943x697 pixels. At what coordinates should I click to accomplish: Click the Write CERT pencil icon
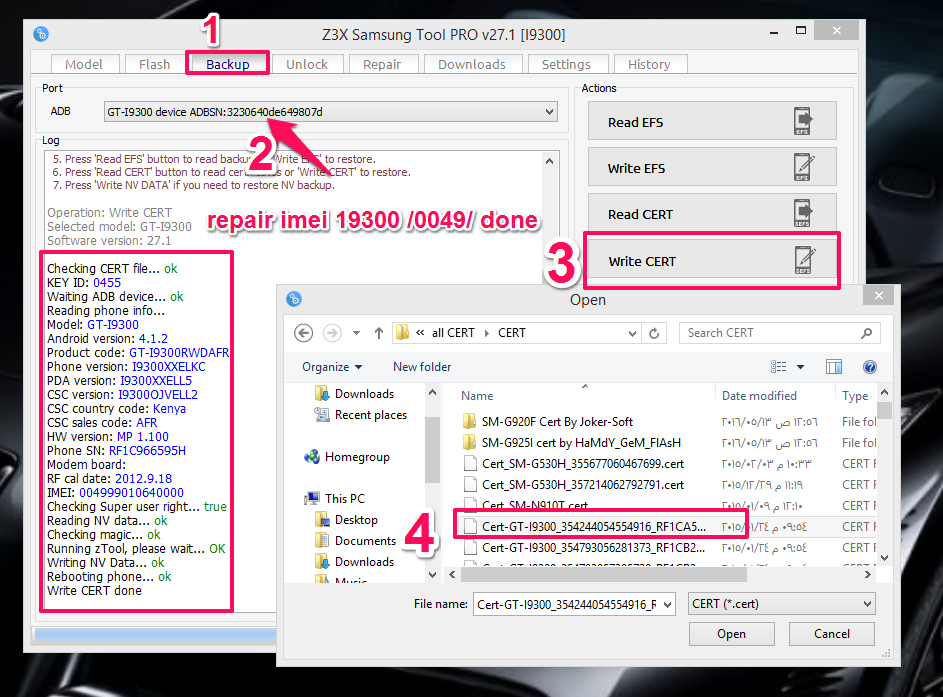pyautogui.click(x=804, y=260)
